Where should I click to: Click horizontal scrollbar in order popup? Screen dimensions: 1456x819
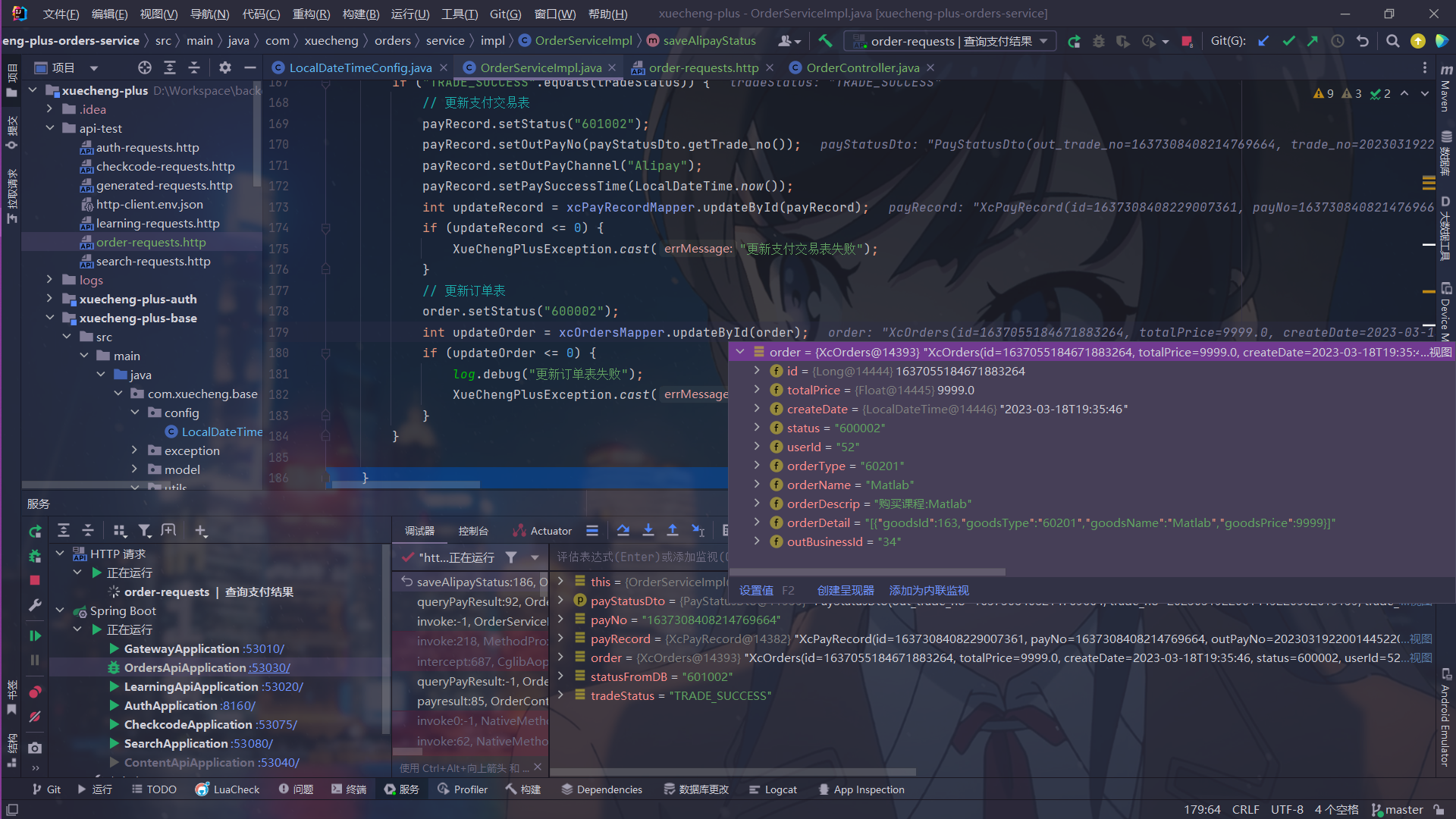868,572
